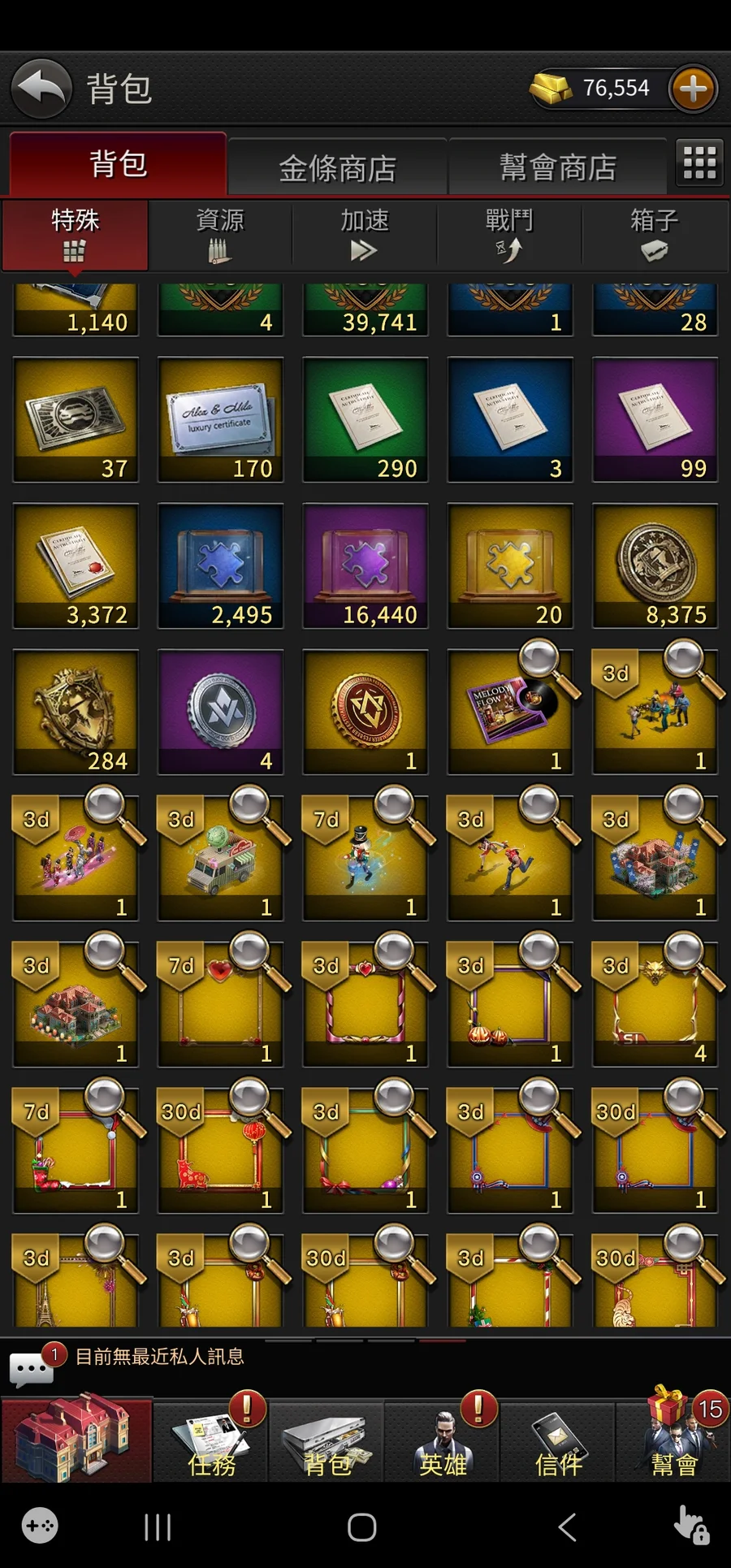
Task: Open 英雄 from bottom navigation
Action: 443,1440
